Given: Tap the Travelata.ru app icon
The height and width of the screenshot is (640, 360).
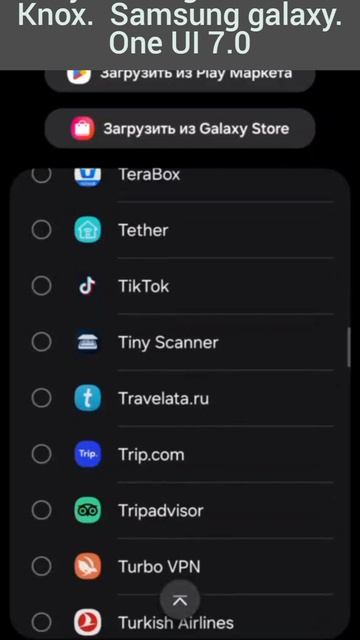Looking at the screenshot, I should 87,398.
